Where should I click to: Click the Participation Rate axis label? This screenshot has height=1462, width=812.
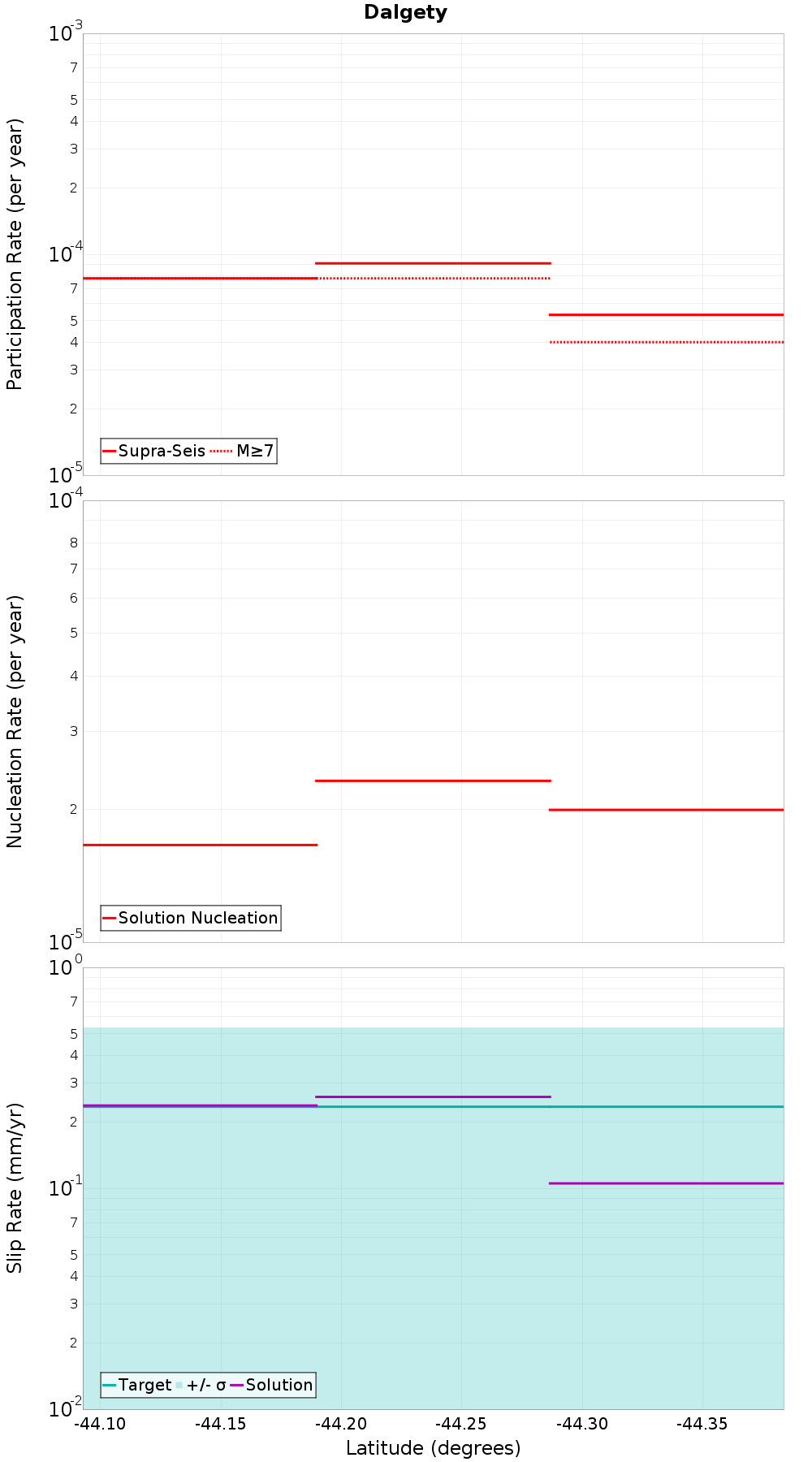coord(15,254)
